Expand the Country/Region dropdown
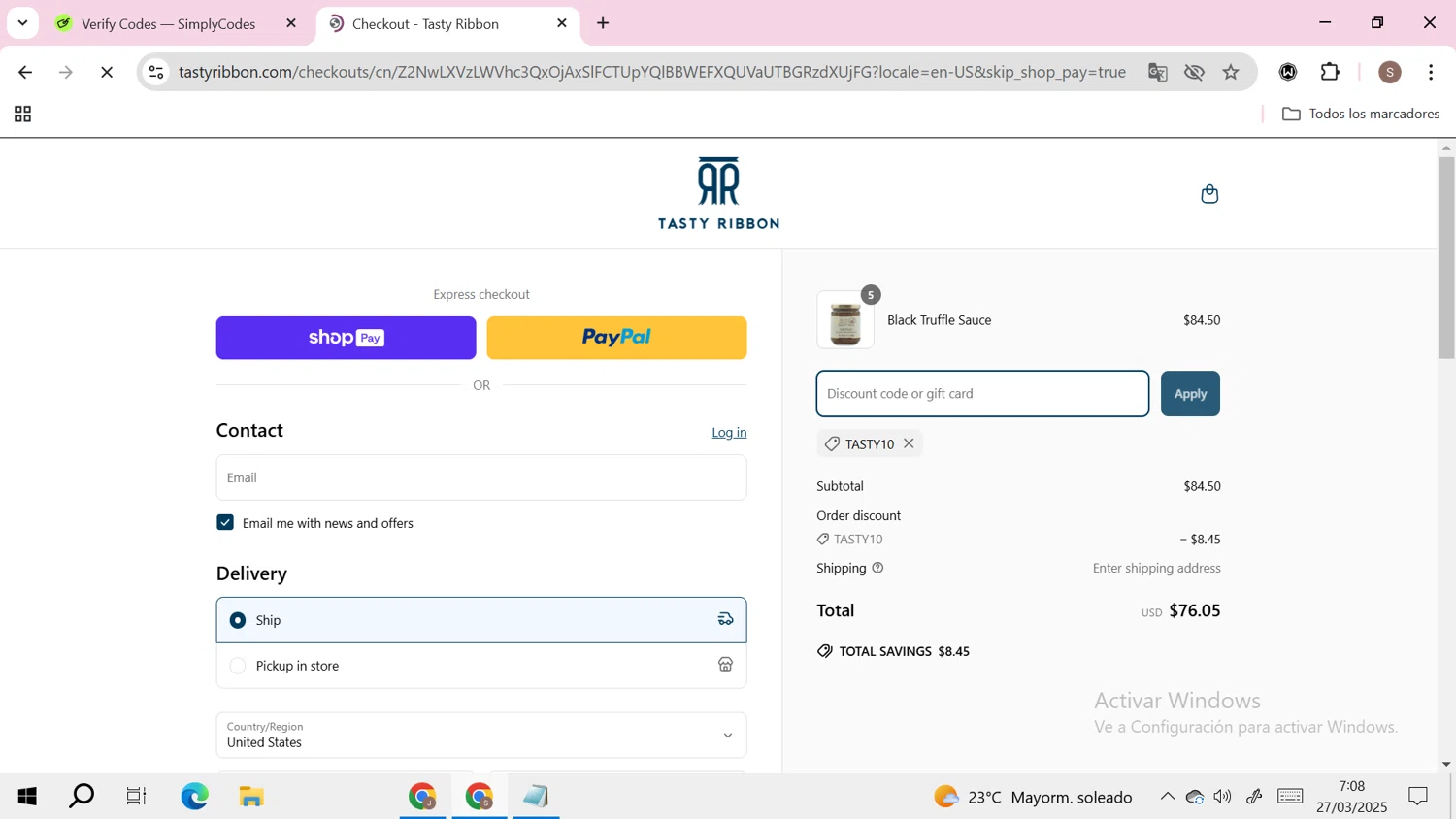Image resolution: width=1456 pixels, height=819 pixels. coord(481,736)
